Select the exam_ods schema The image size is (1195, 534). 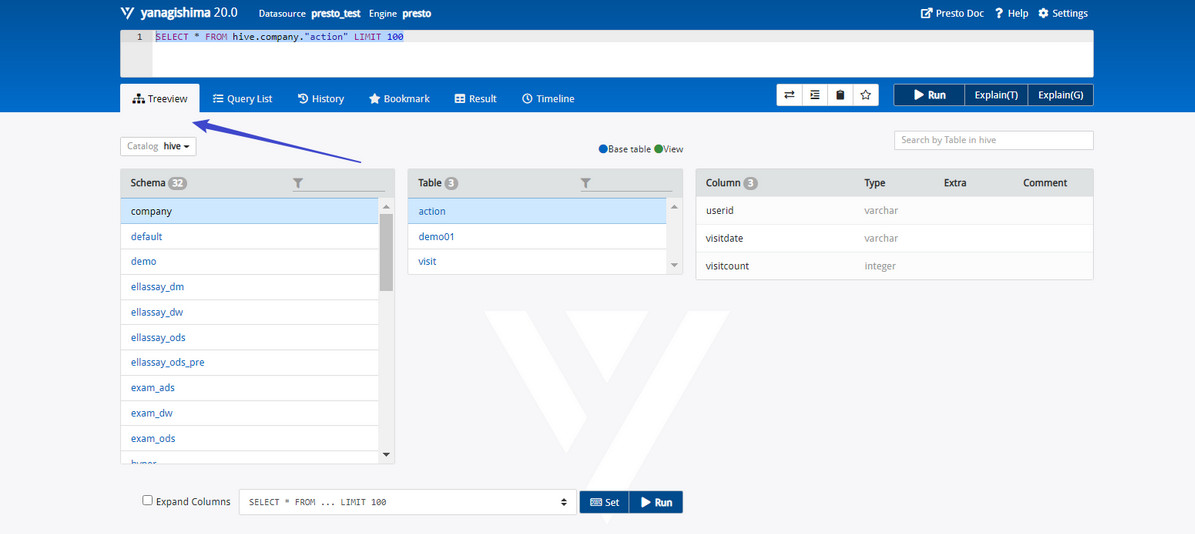pos(249,439)
